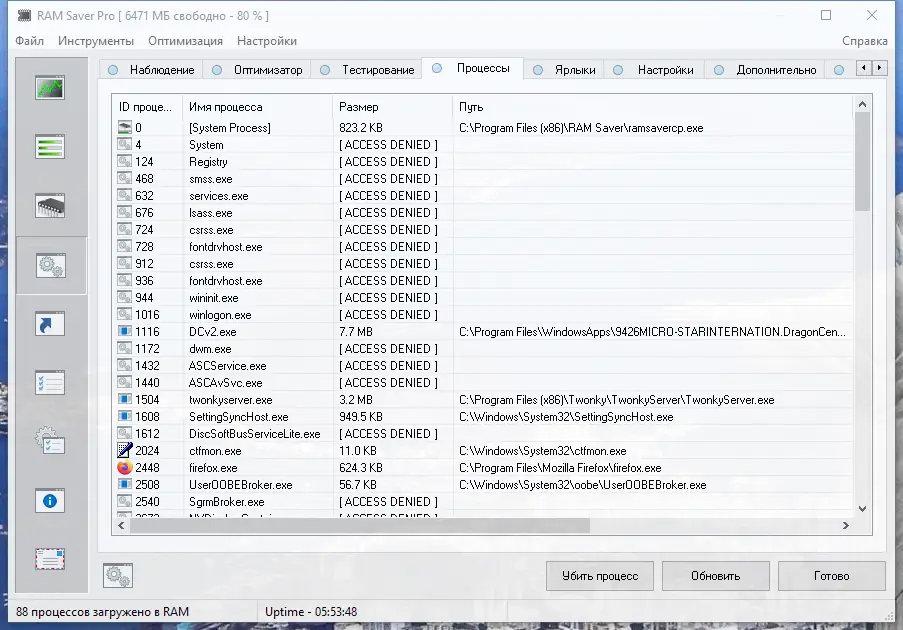The image size is (903, 630).
Task: Click the Обновить button
Action: pos(715,576)
